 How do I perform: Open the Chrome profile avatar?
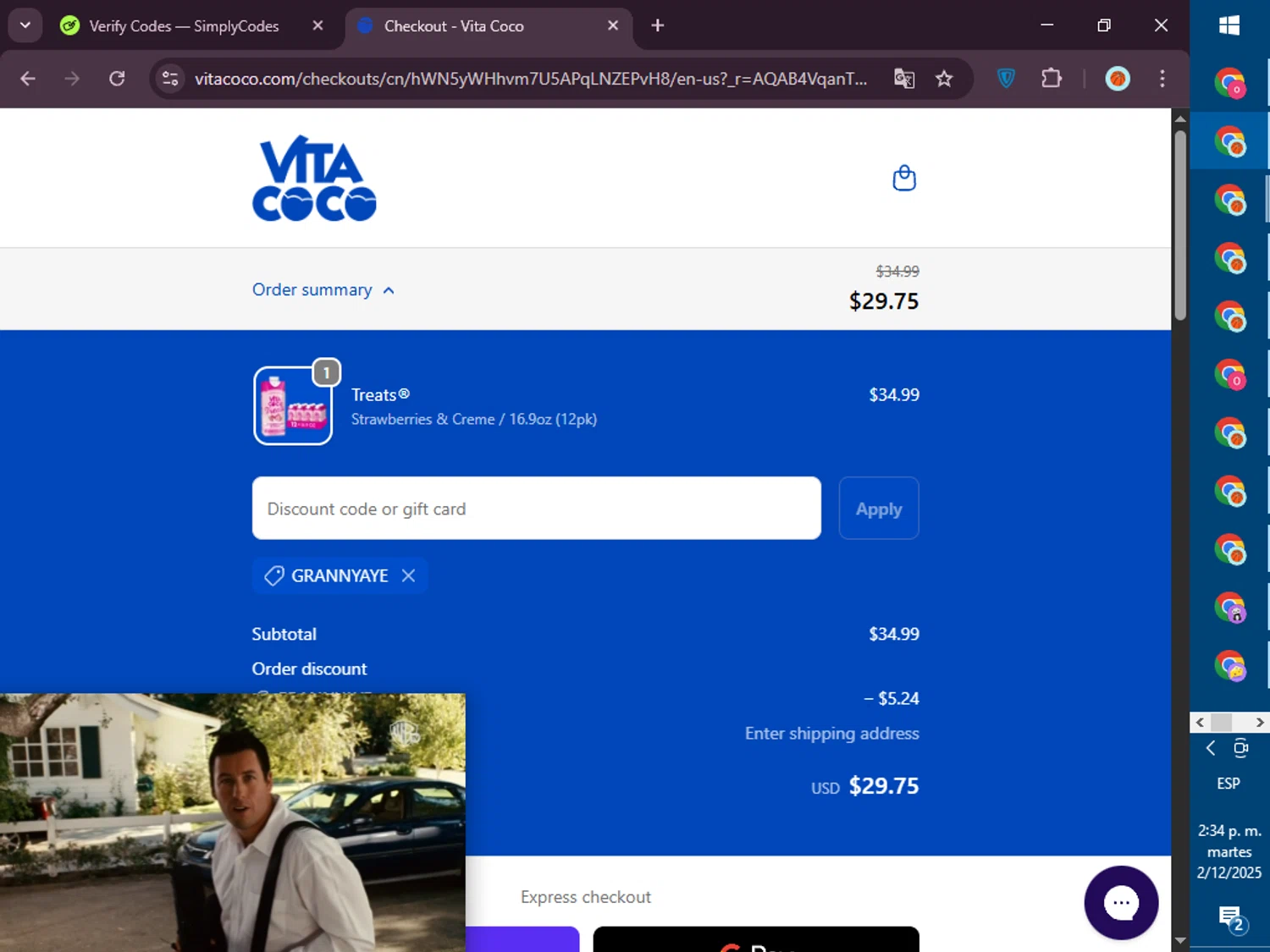(1118, 79)
